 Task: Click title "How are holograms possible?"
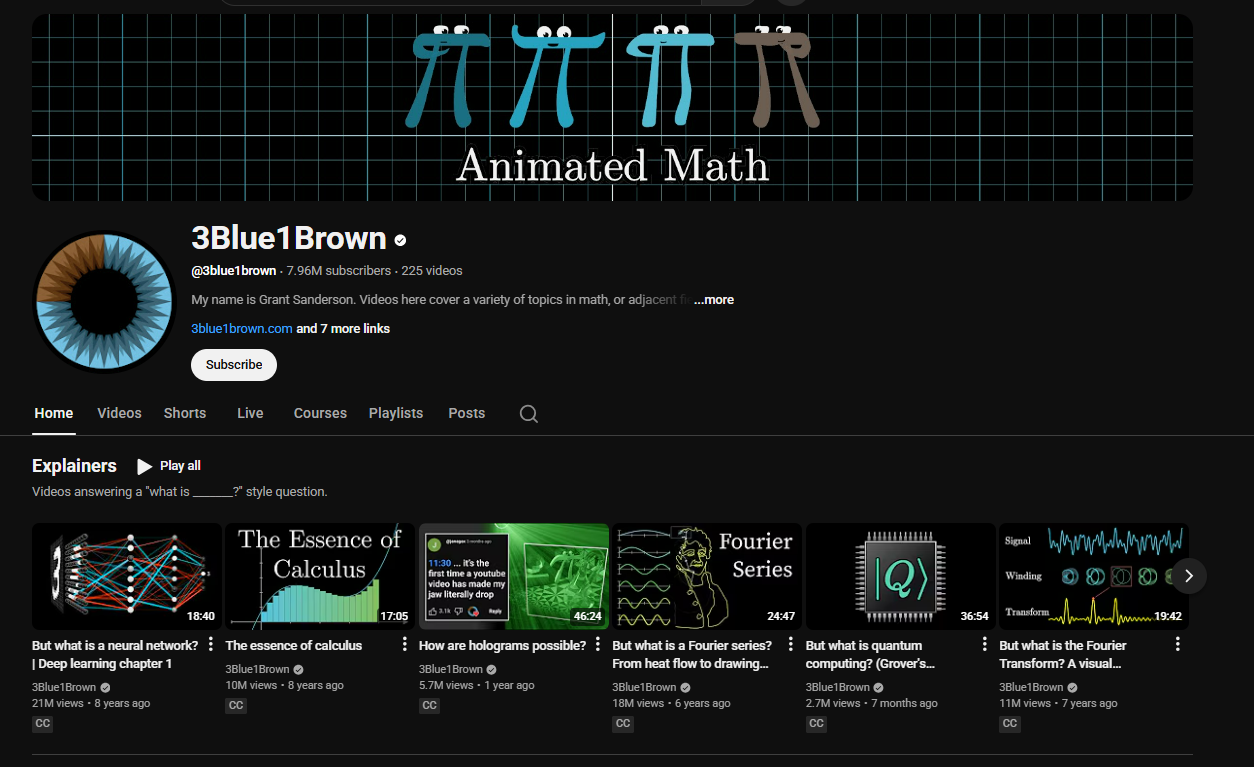click(x=503, y=646)
